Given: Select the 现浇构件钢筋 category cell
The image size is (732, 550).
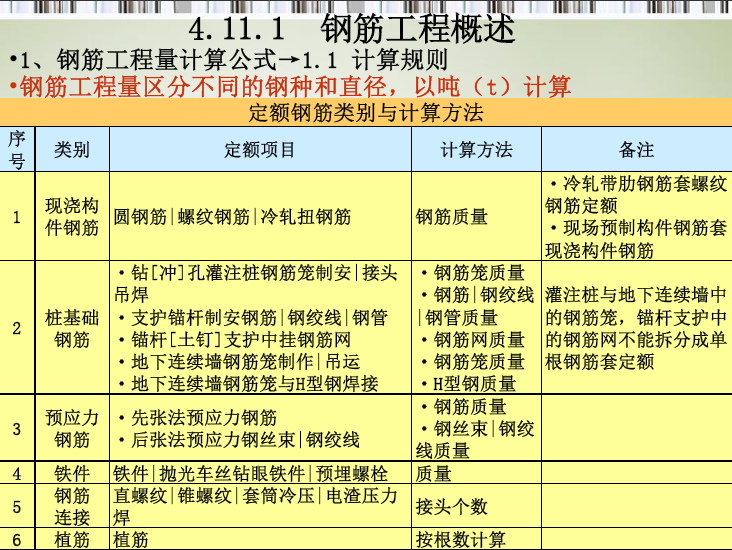Looking at the screenshot, I should coord(72,217).
